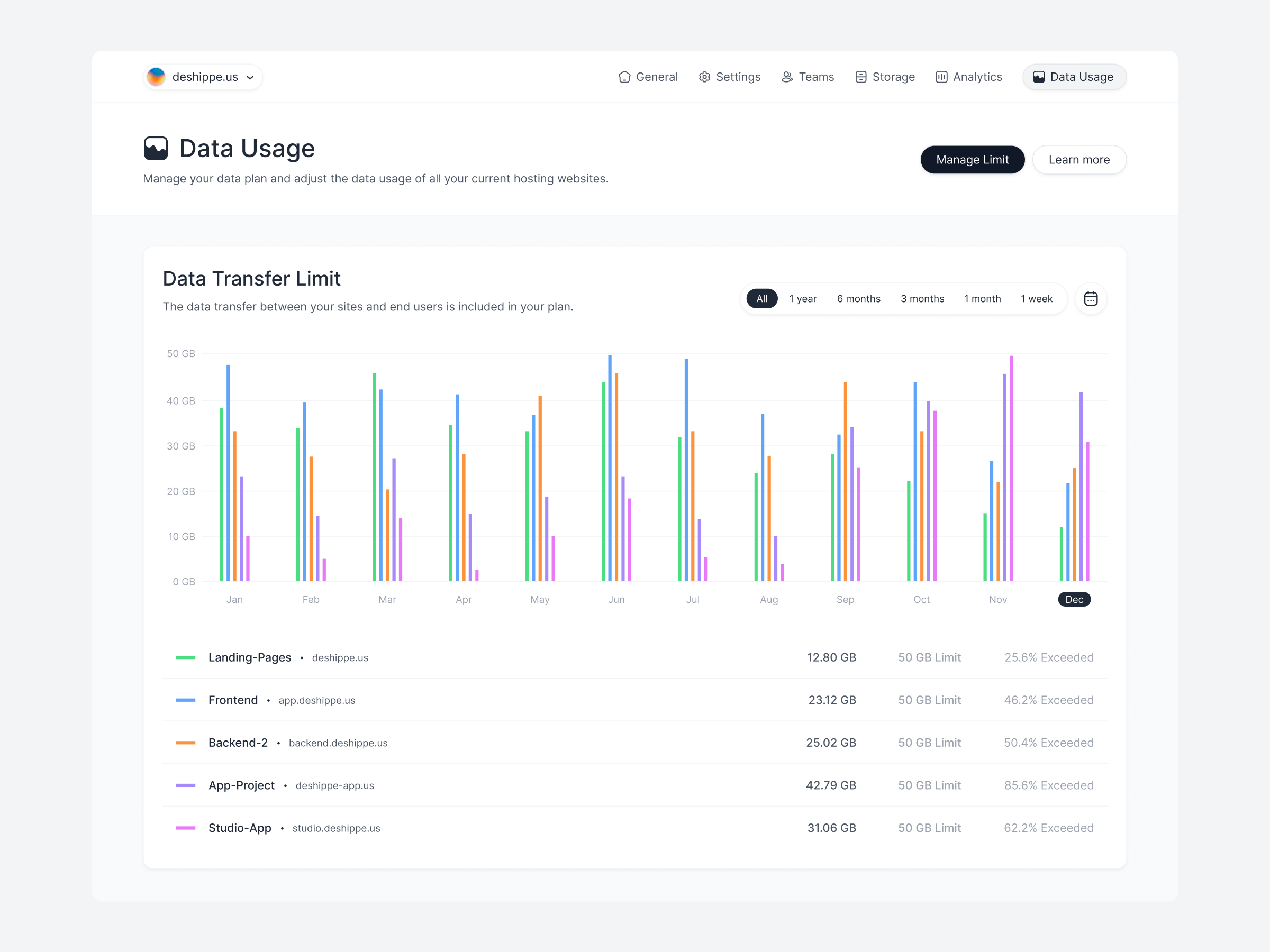The width and height of the screenshot is (1270, 952).
Task: Select the All time range option
Action: tap(761, 298)
